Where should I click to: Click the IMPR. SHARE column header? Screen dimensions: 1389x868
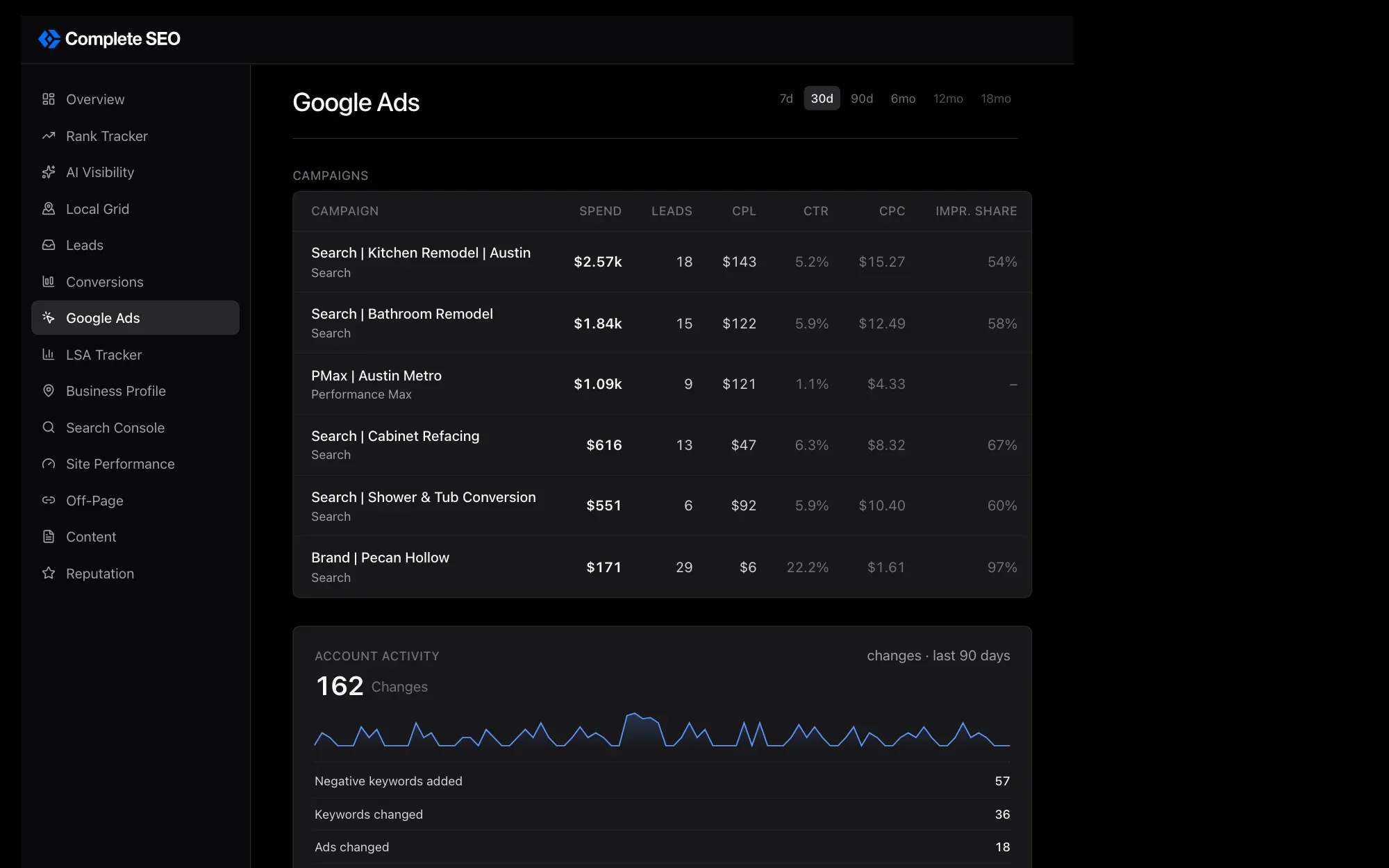(x=976, y=211)
